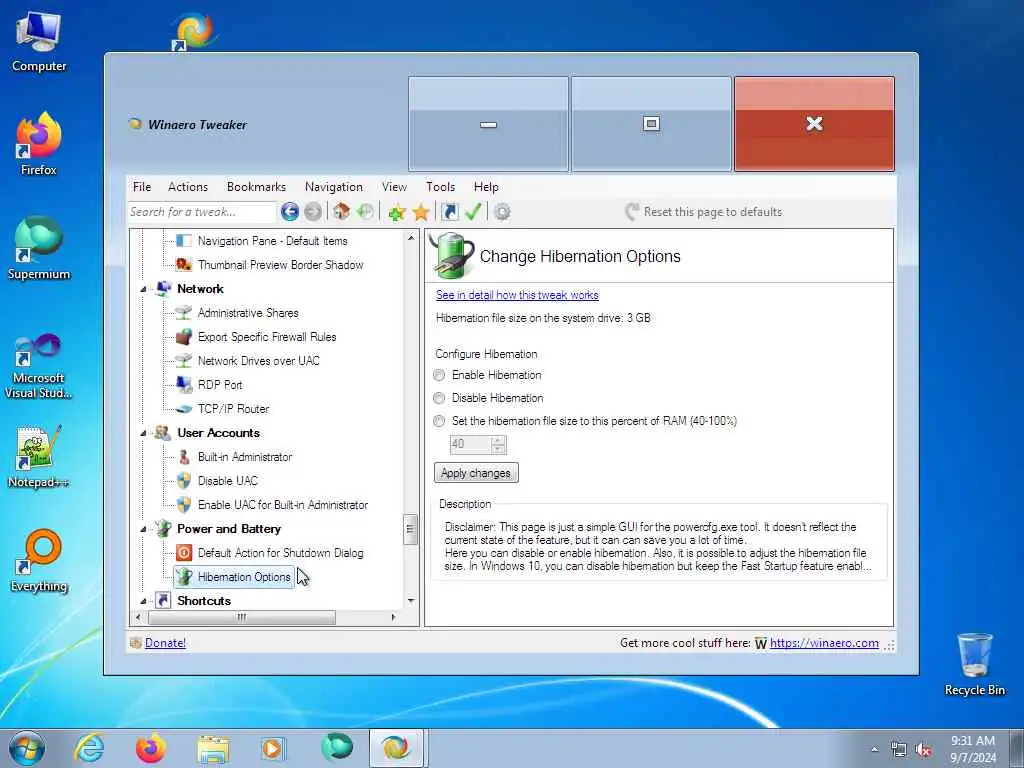Select TCP/IP Router tree item
The width and height of the screenshot is (1024, 768).
tap(233, 409)
